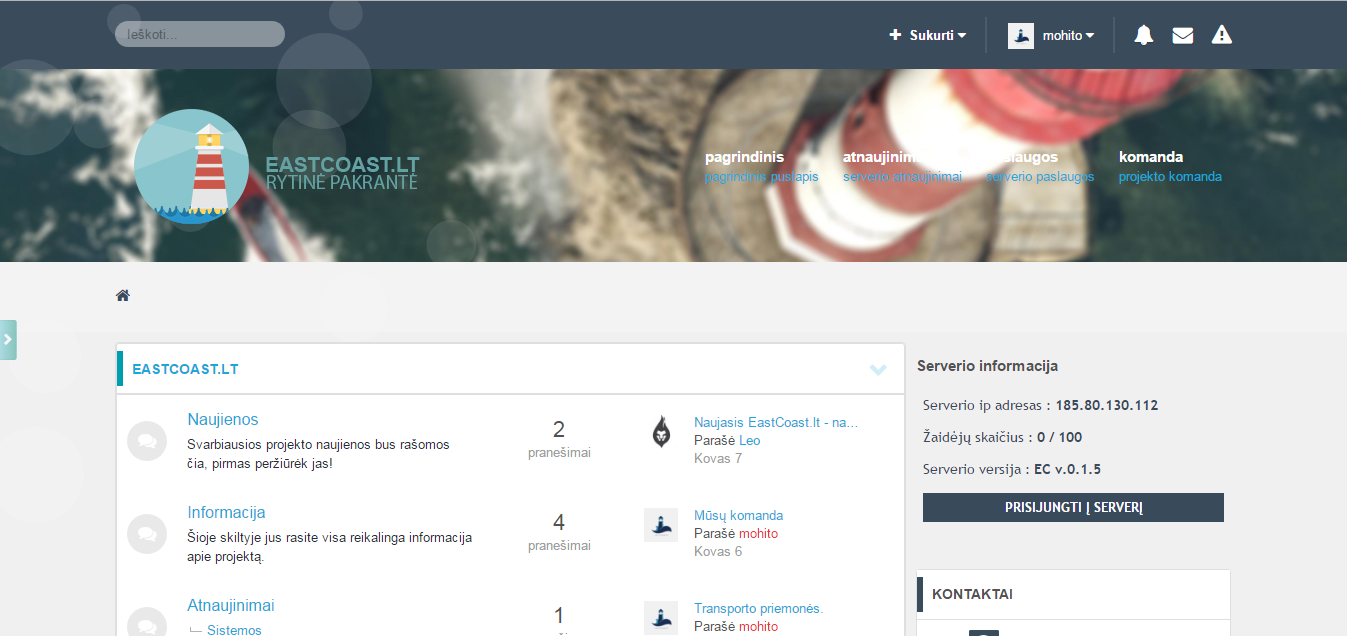Viewport: 1347px width, 636px height.
Task: Open the pagrindinis menu item
Action: tap(762, 166)
